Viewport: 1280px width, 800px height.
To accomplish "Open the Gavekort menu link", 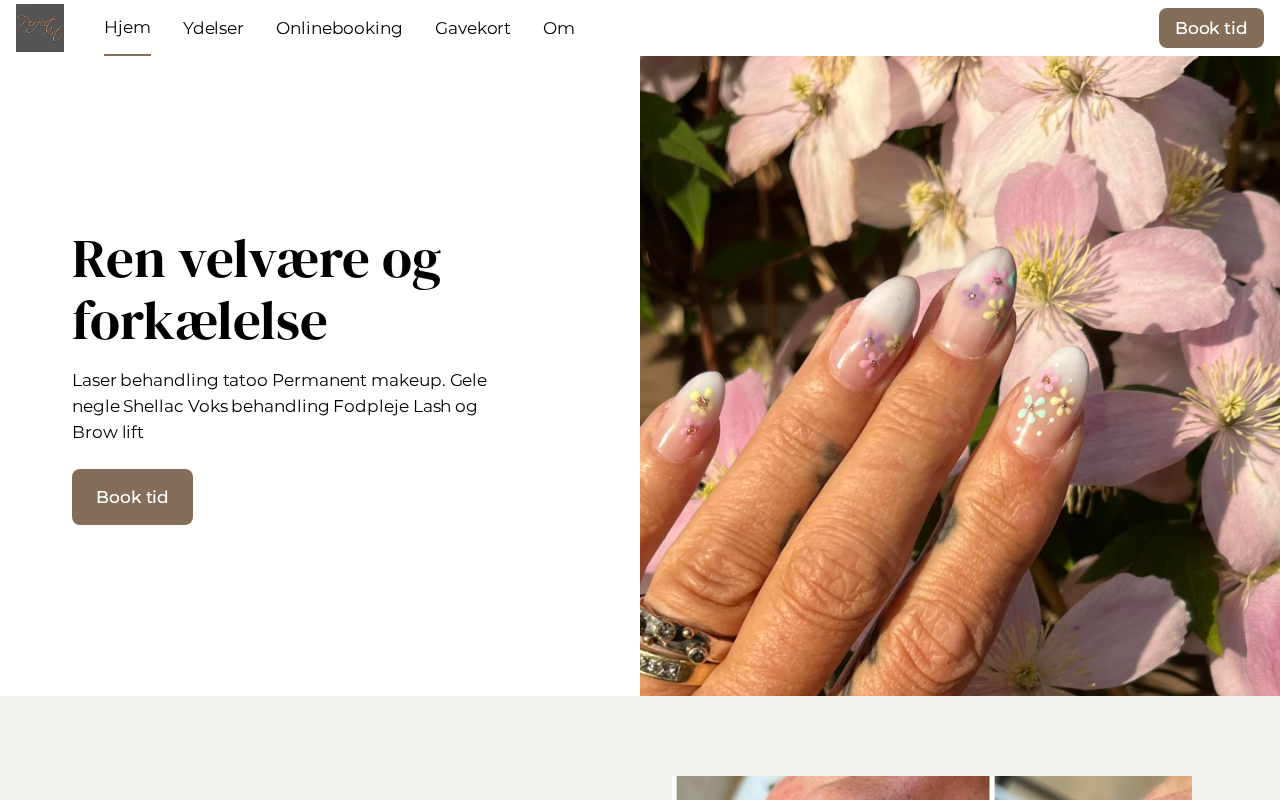I will (473, 28).
